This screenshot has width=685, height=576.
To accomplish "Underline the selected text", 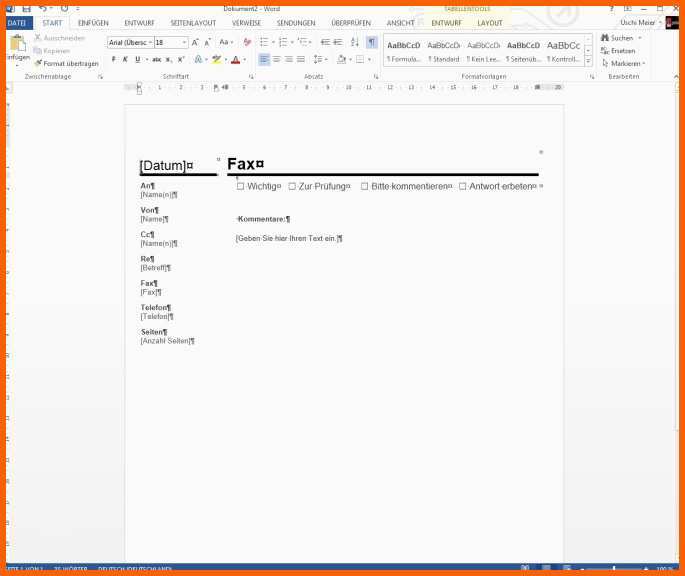I will click(x=138, y=59).
